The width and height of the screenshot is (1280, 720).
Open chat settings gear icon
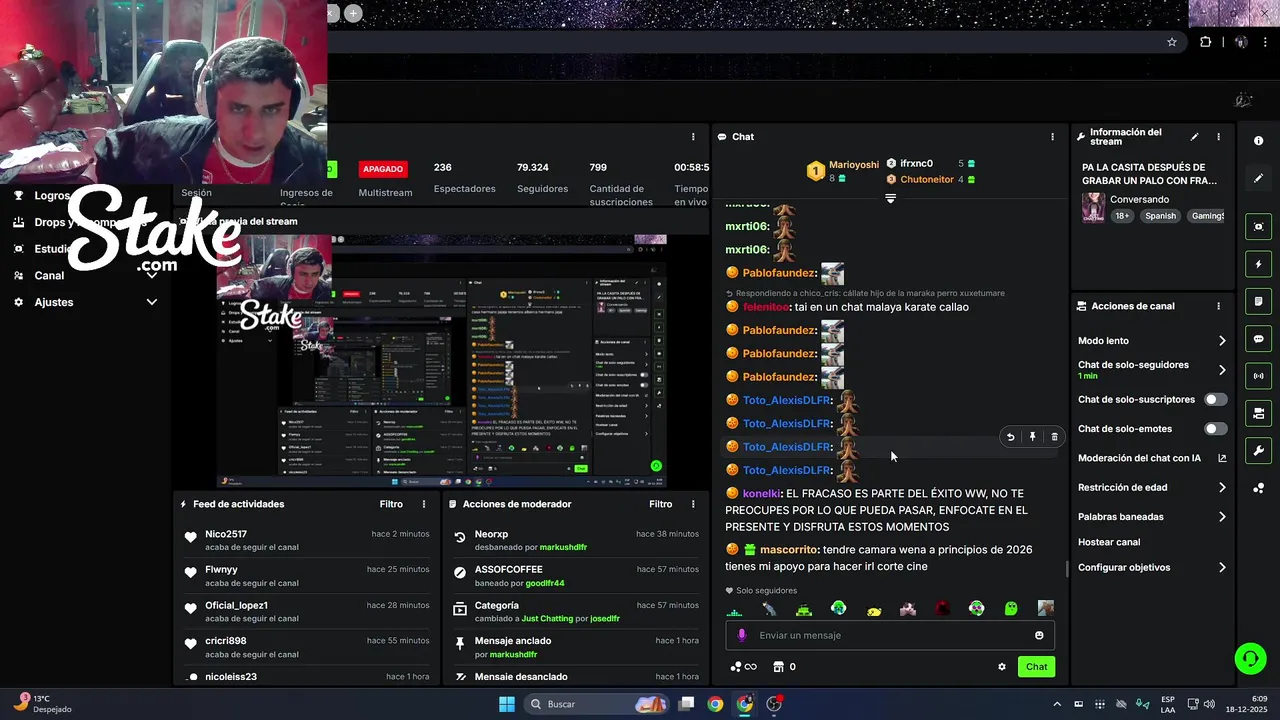click(1002, 667)
